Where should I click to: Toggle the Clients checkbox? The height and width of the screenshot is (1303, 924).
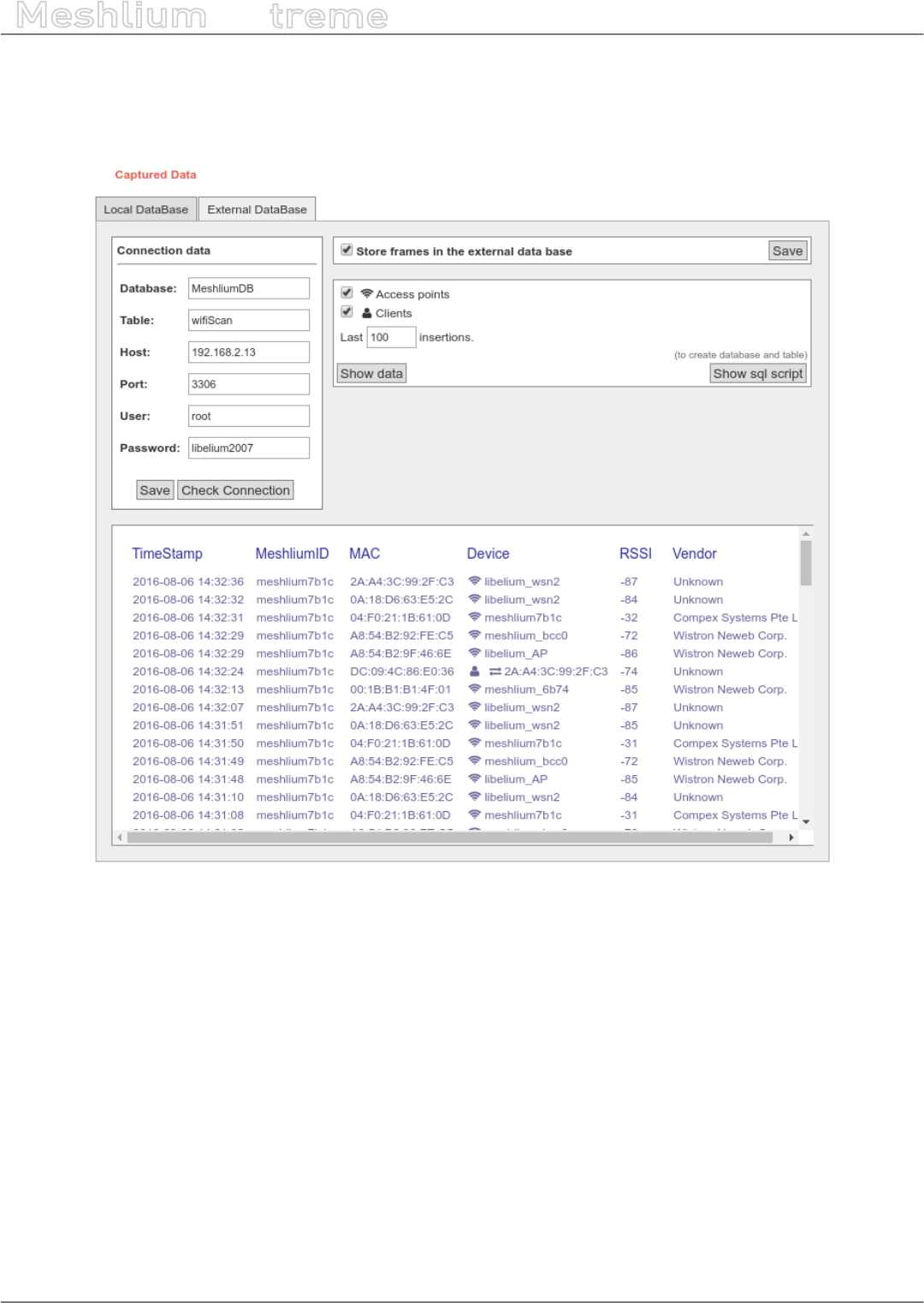(x=346, y=311)
